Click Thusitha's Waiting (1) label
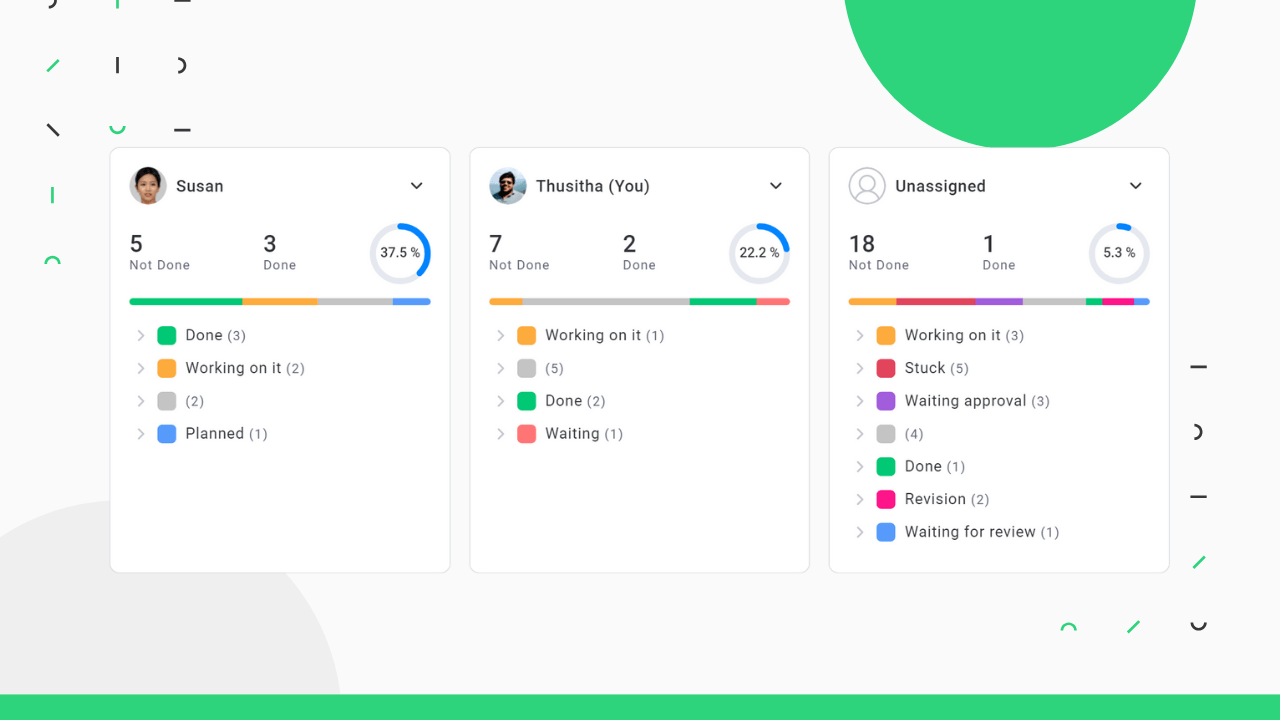Image resolution: width=1280 pixels, height=720 pixels. (x=584, y=434)
